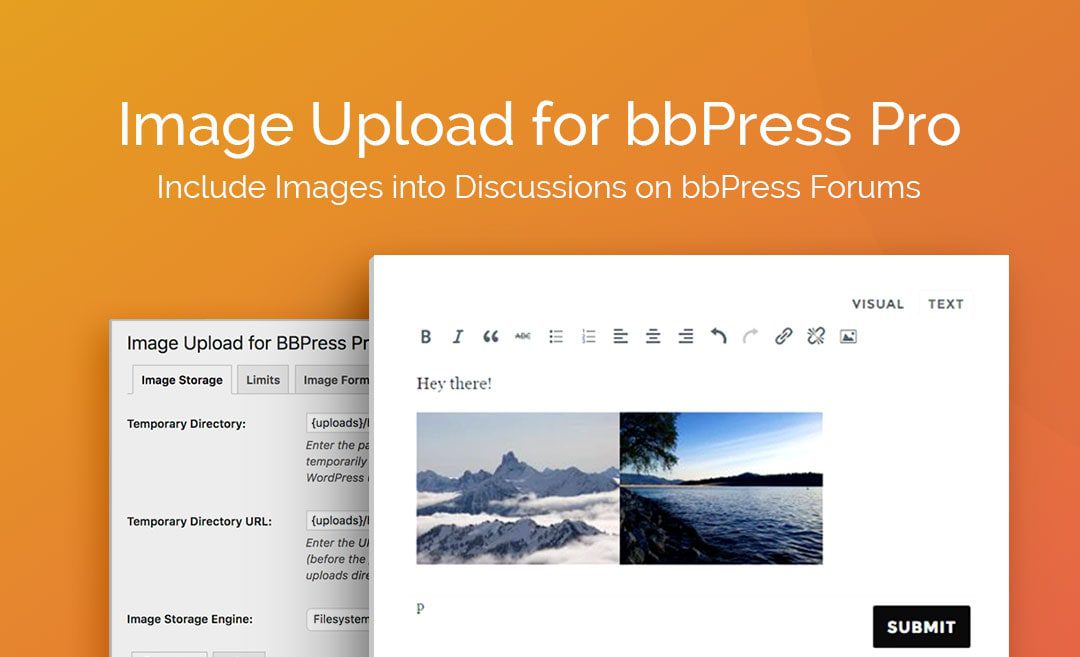Create a bulleted list
Image resolution: width=1080 pixels, height=657 pixels.
tap(556, 336)
